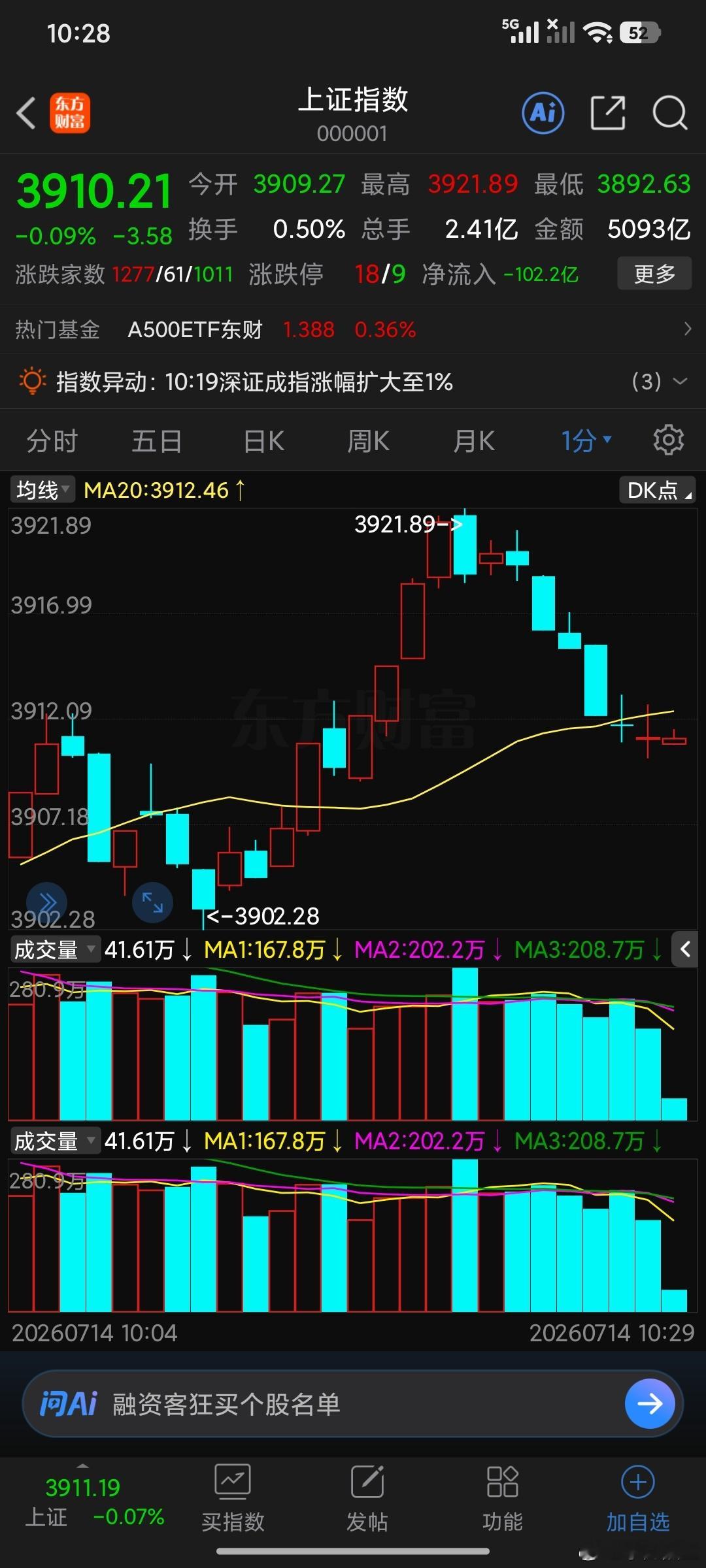
Task: Open the 功能 grid icon
Action: pos(503,1482)
